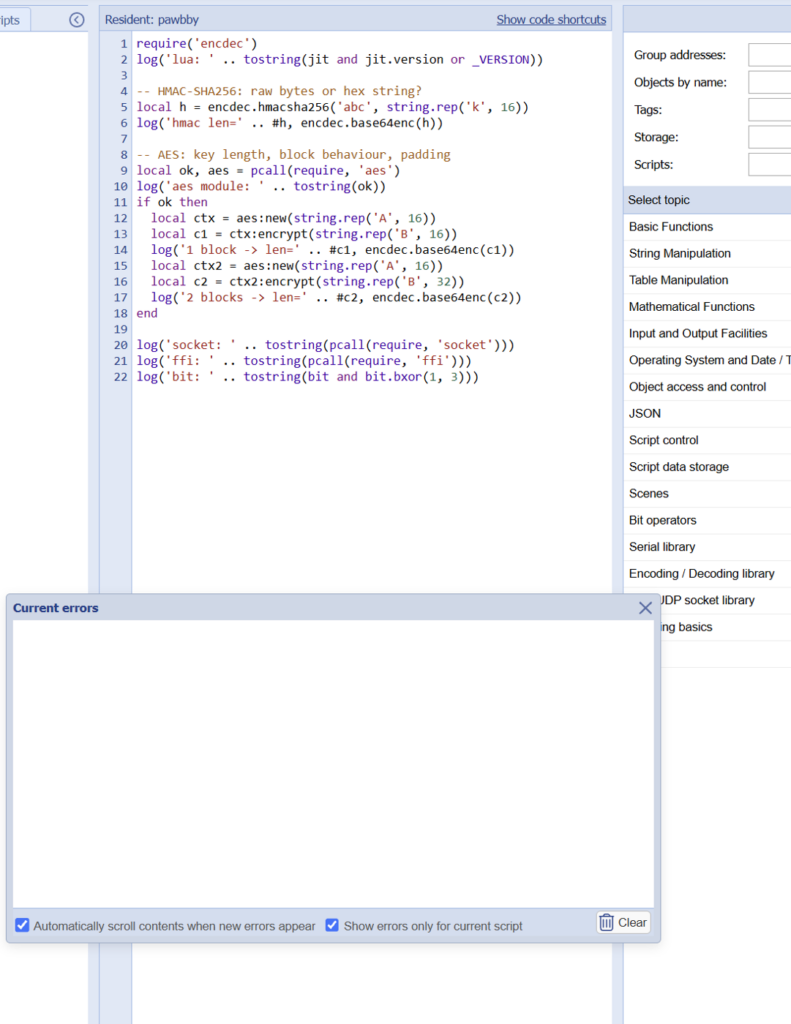
Task: Open the Basic Functions topic
Action: coord(707,227)
